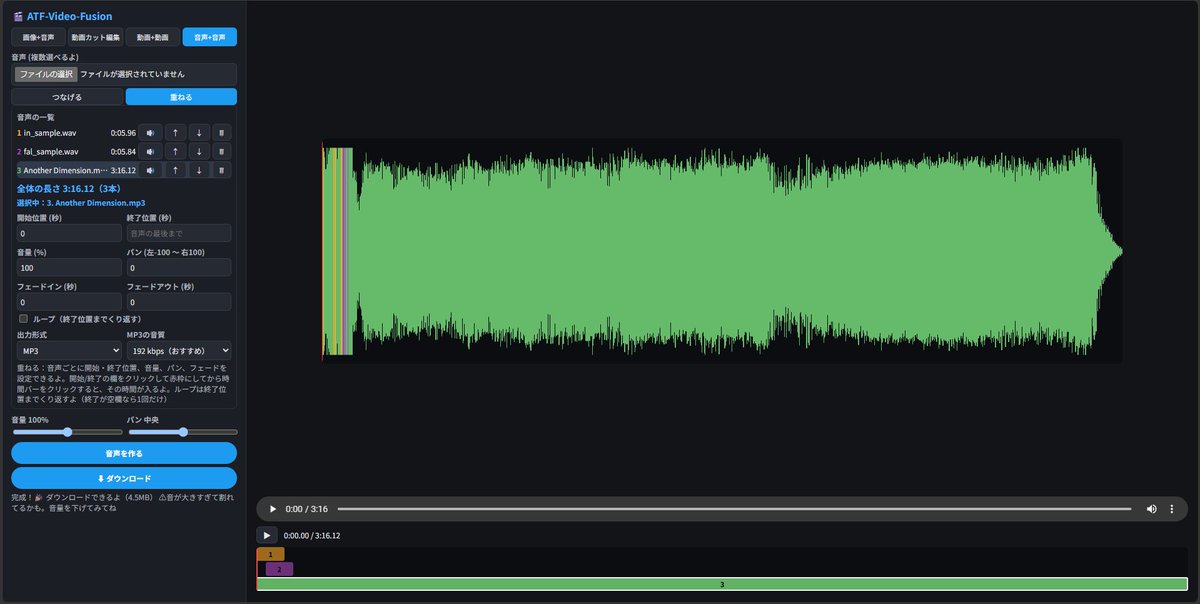Select fal_sample.wav file name in the list
This screenshot has width=1200, height=604.
[x=51, y=151]
